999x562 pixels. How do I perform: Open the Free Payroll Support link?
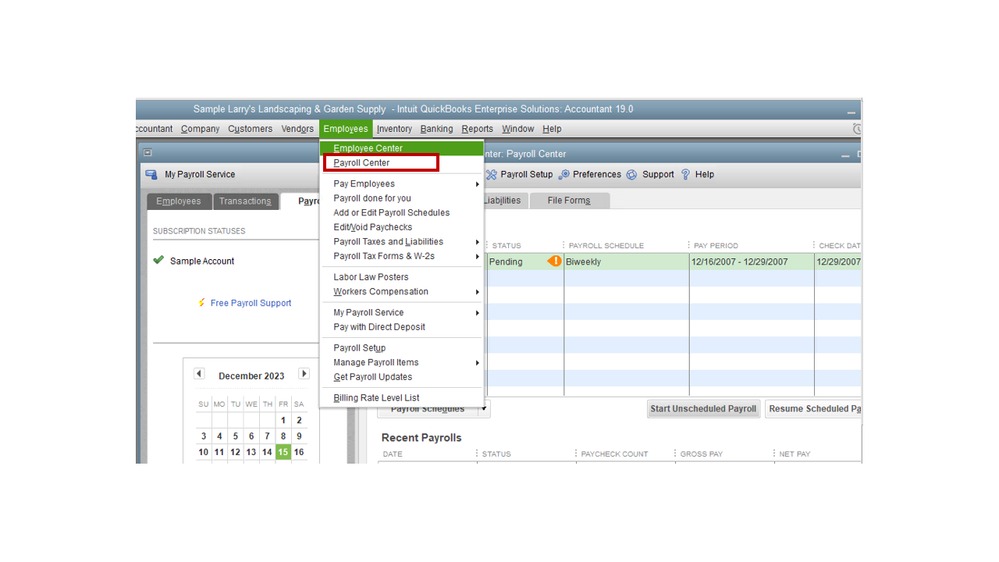pos(251,303)
